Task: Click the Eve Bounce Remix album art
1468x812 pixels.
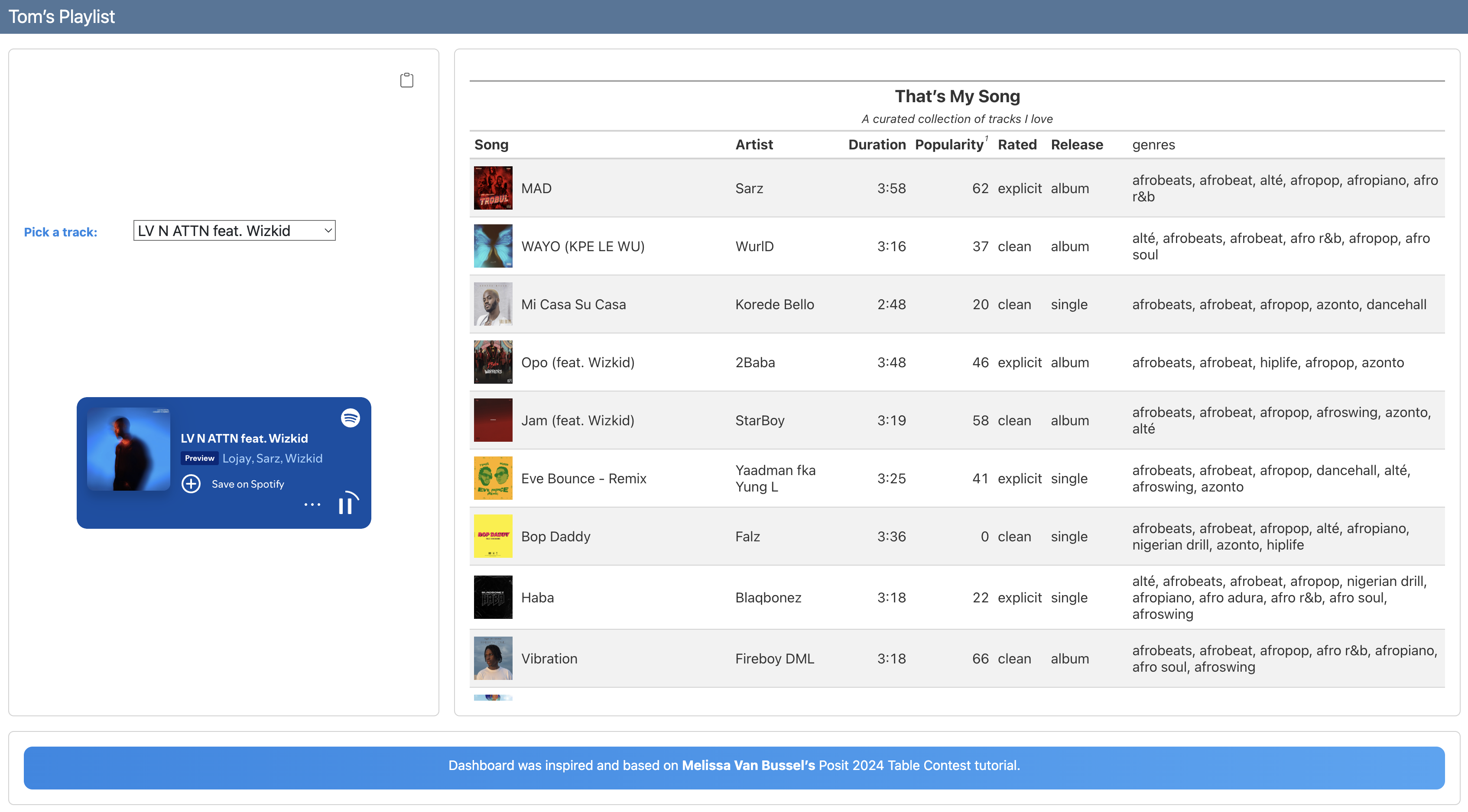Action: (x=493, y=478)
